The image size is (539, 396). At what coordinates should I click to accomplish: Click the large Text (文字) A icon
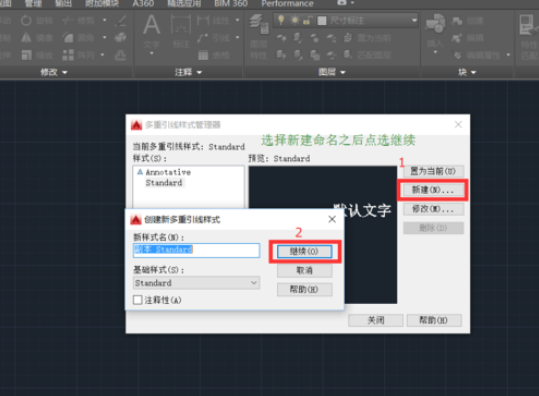pos(151,25)
